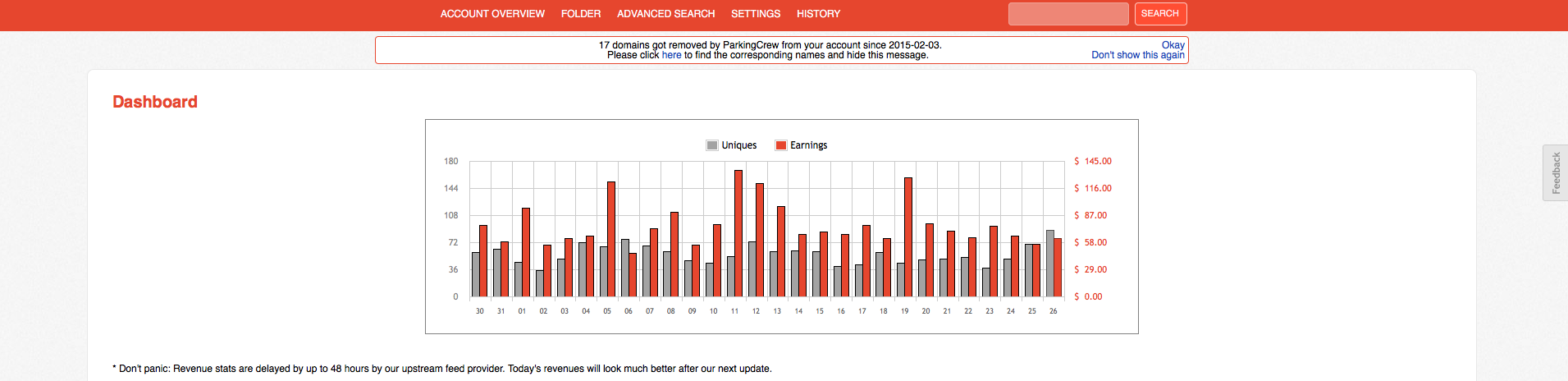1568x381 pixels.
Task: Select History in the top navigation
Action: pyautogui.click(x=817, y=14)
